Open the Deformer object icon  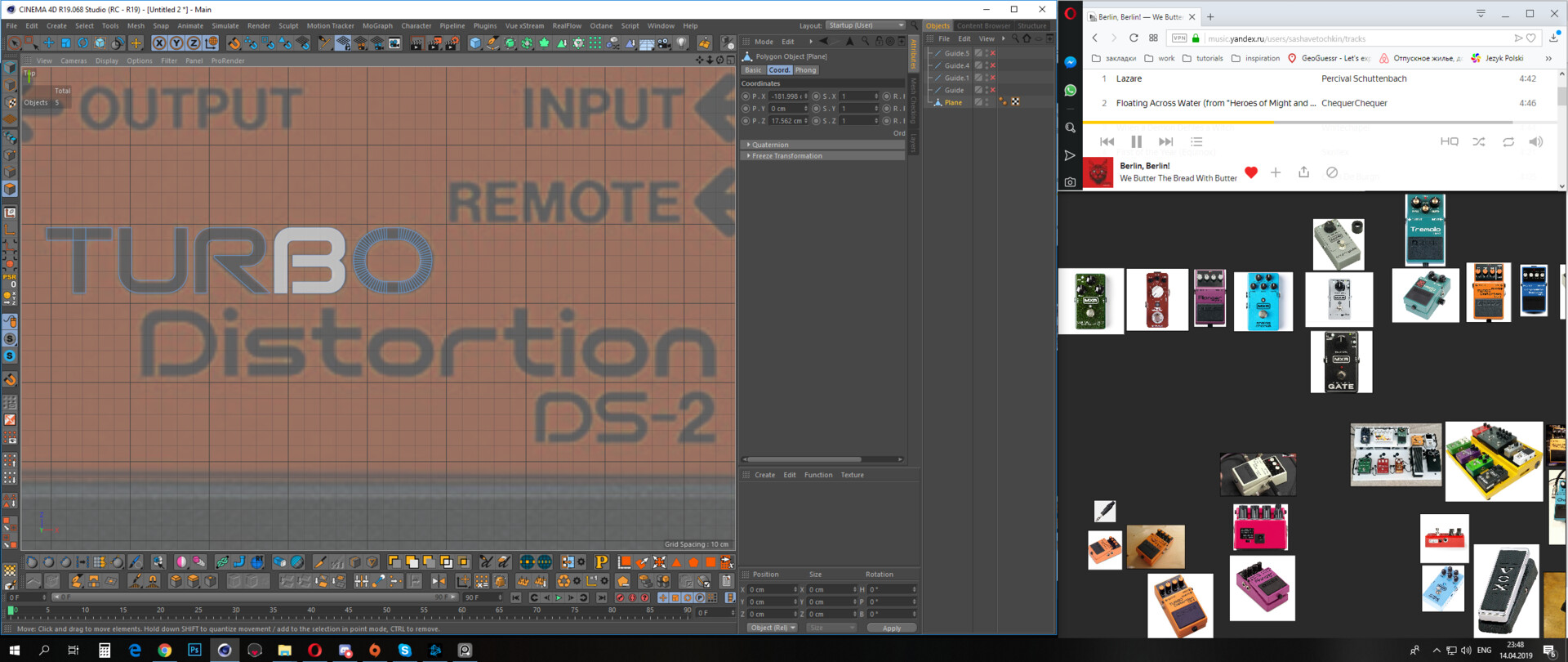pyautogui.click(x=630, y=42)
